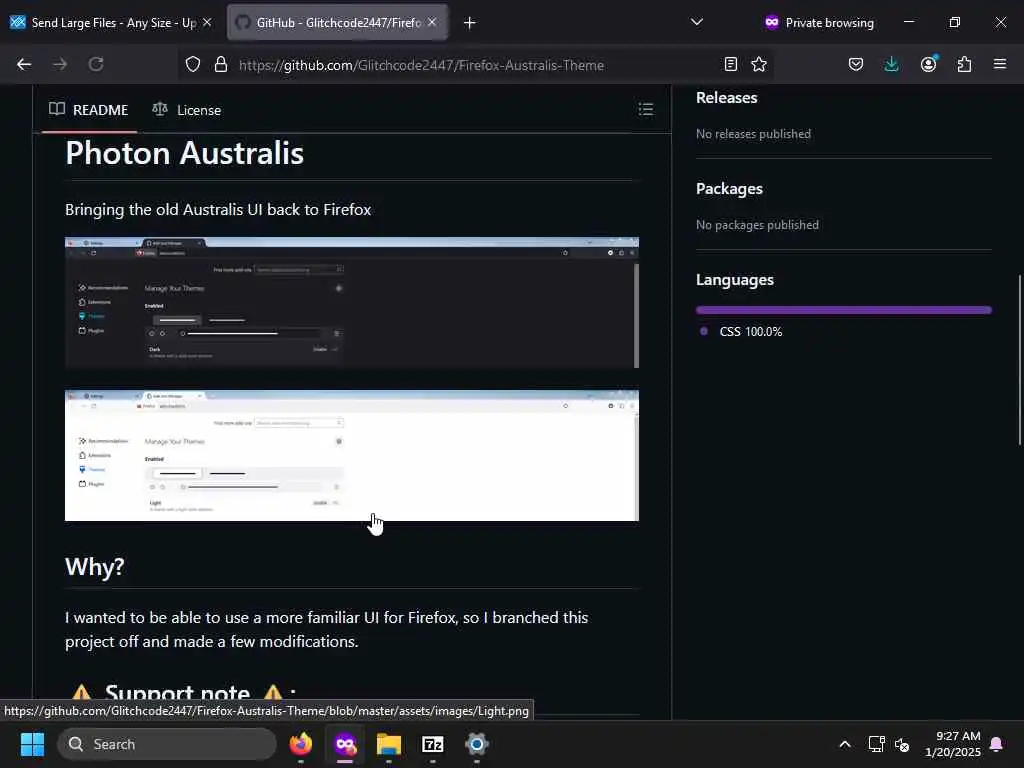Click the Why? section heading

click(x=95, y=567)
